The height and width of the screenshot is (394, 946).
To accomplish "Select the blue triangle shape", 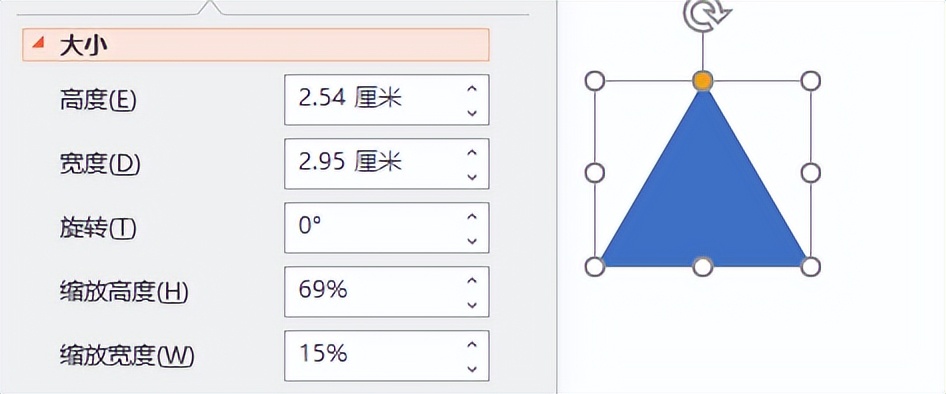I will tap(703, 199).
